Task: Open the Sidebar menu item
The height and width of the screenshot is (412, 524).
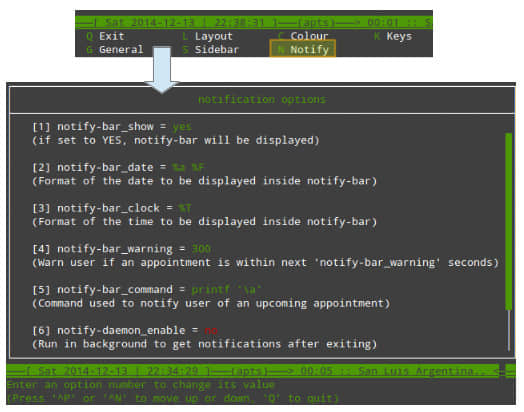Action: coord(211,50)
